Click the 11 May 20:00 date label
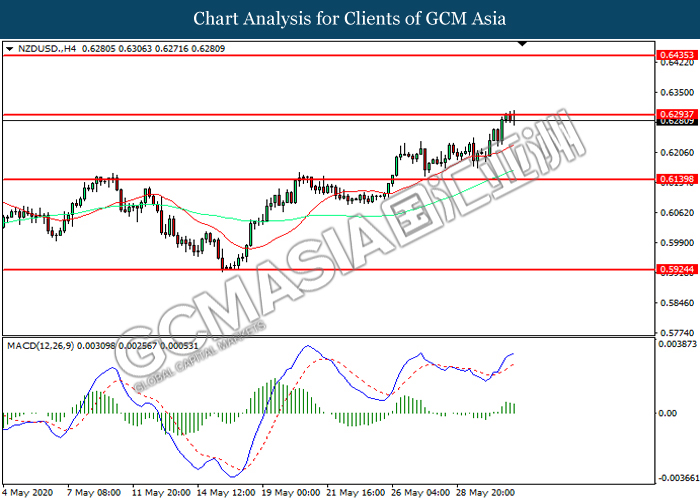Screen dimensions: 700x500 tap(162, 493)
